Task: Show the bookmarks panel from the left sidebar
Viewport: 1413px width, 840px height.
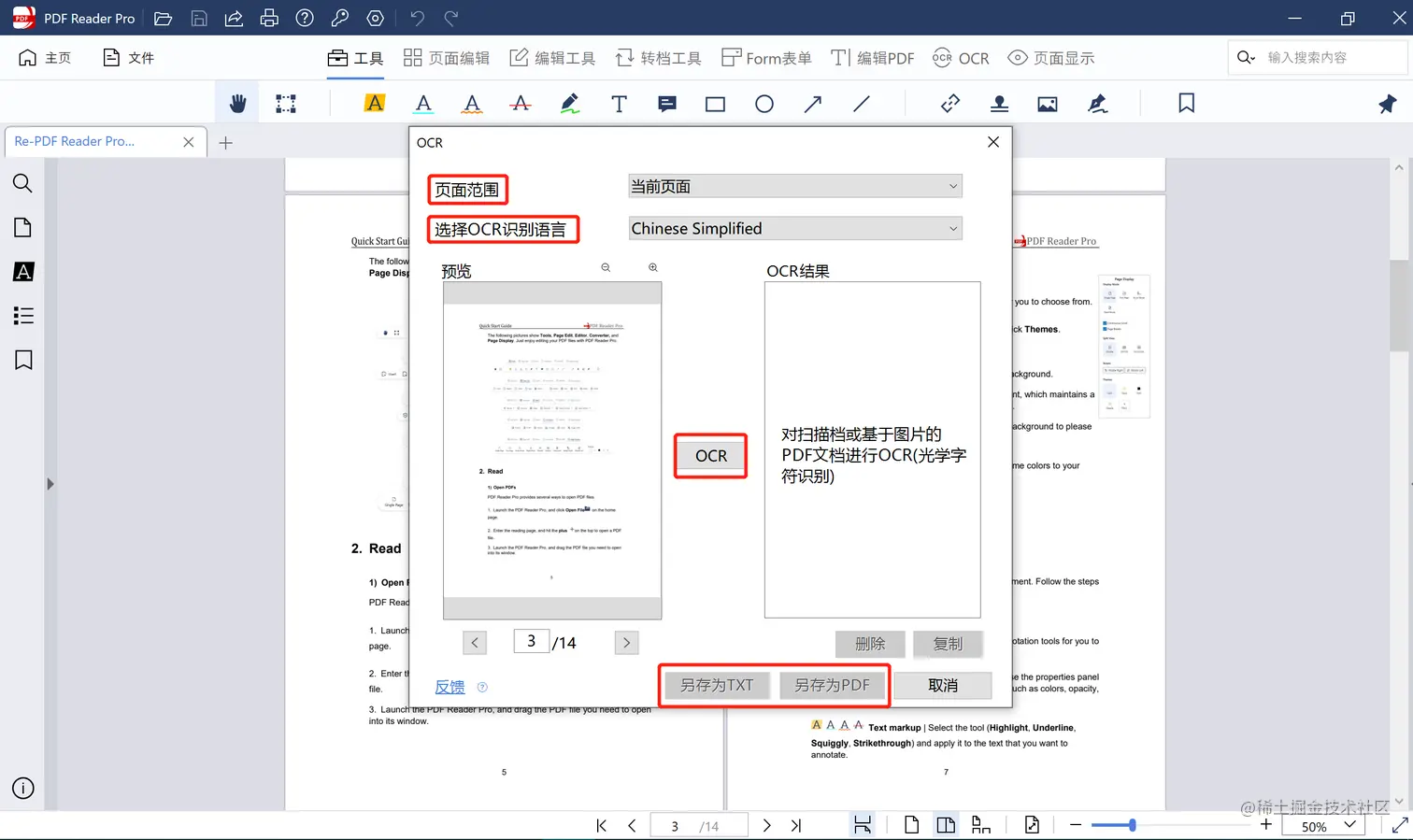Action: [23, 361]
